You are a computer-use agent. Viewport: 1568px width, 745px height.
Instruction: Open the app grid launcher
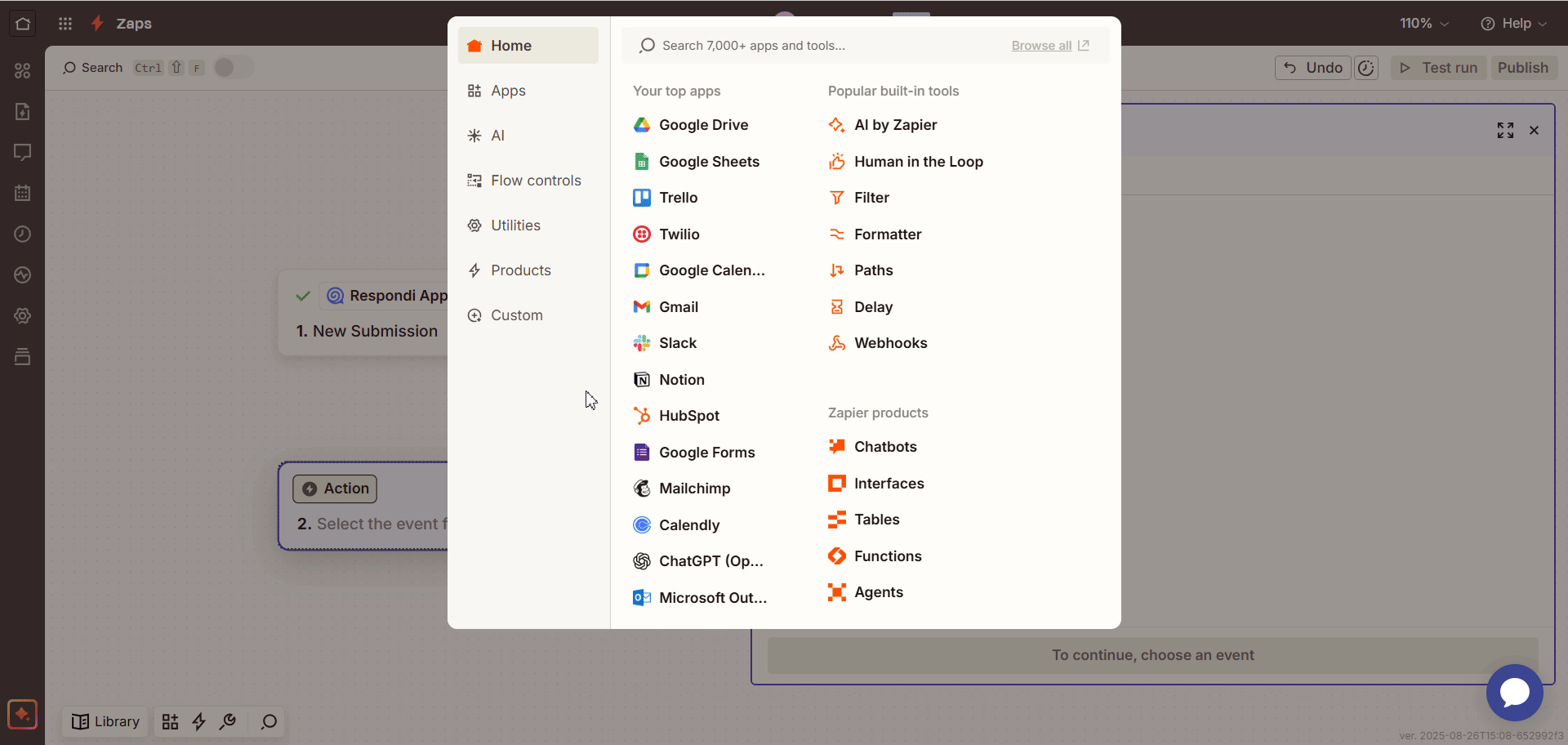65,23
